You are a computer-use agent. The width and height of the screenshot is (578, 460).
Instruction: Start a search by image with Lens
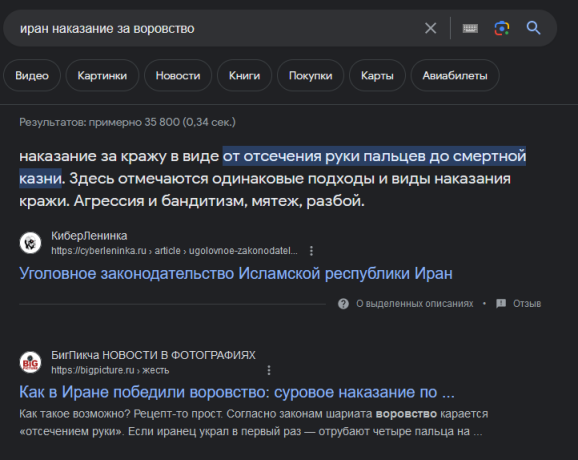[502, 28]
